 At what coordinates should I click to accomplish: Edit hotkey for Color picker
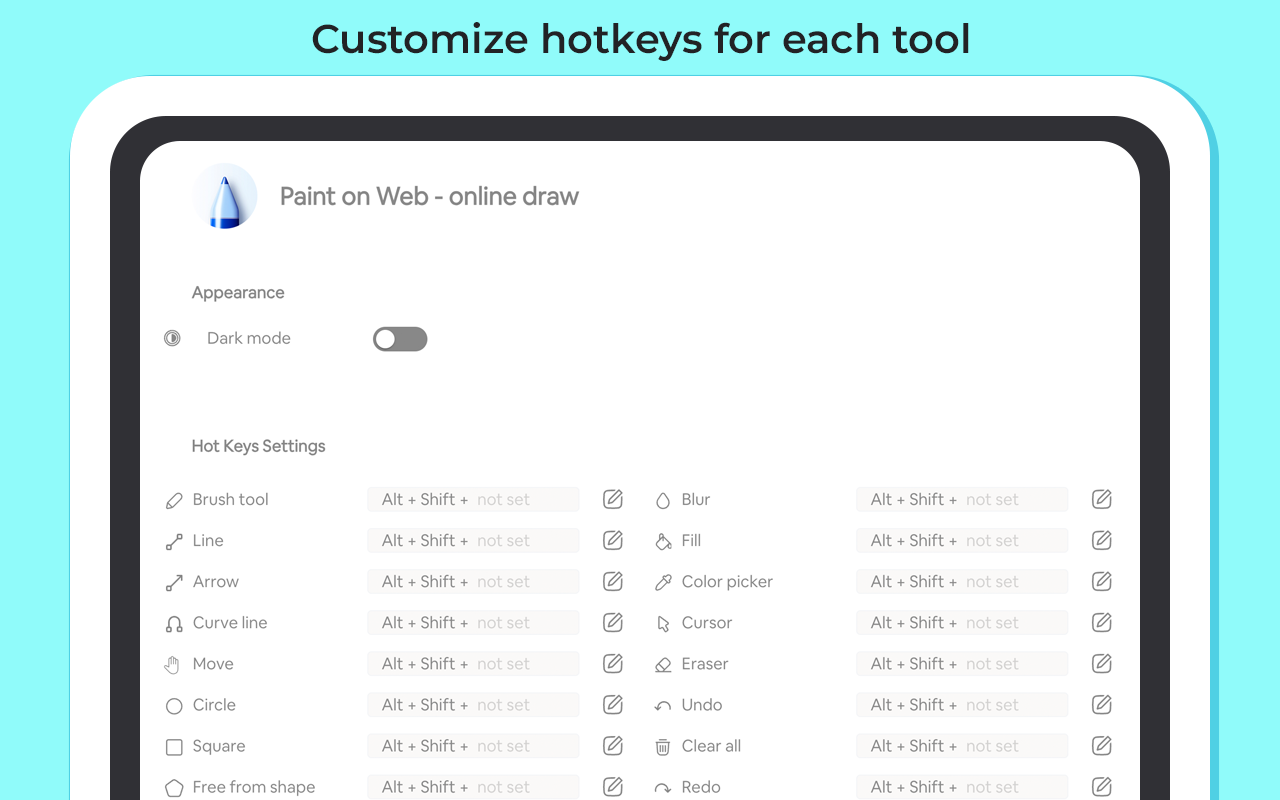[x=1102, y=581]
